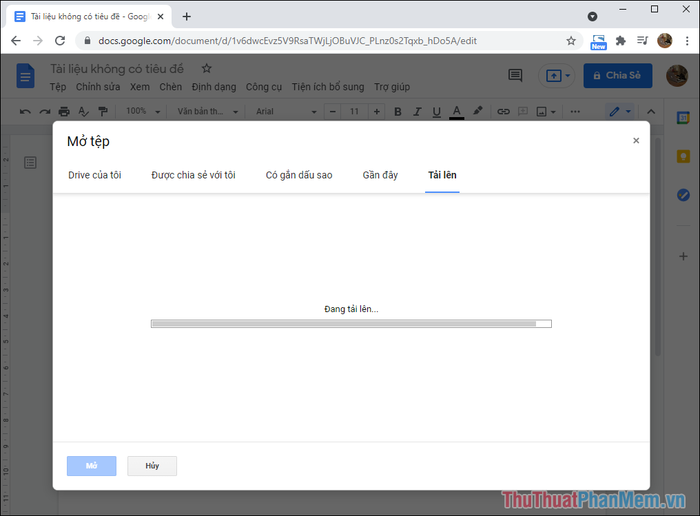This screenshot has height=516, width=700.
Task: Select the Tải lên tab
Action: tap(442, 175)
